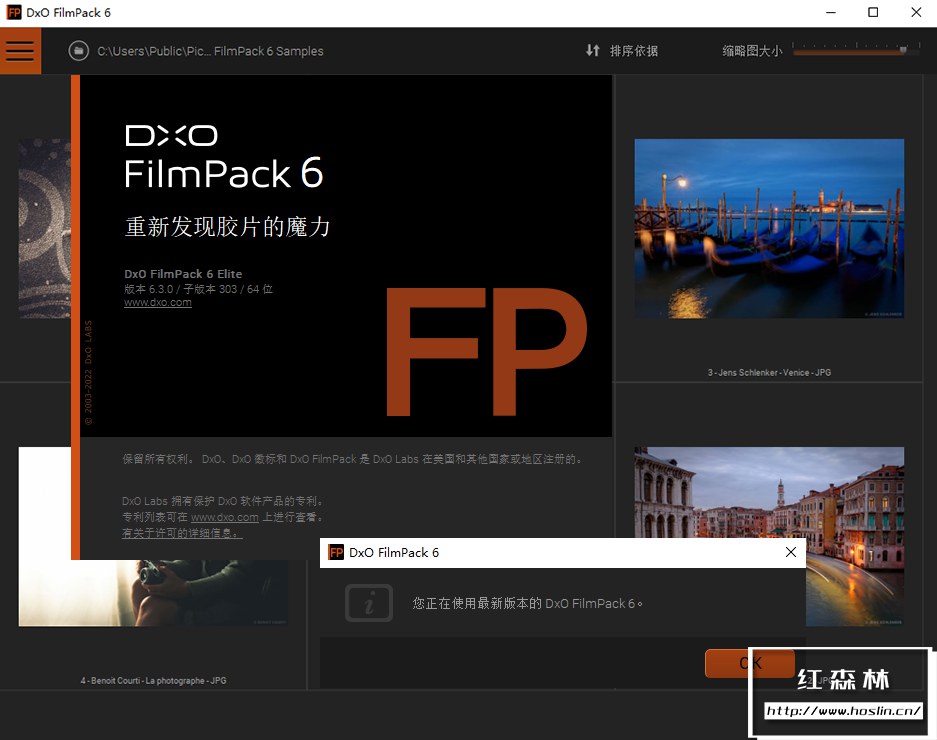Click the DxO FilmPack 6 title bar icon
This screenshot has width=937, height=740.
point(14,13)
